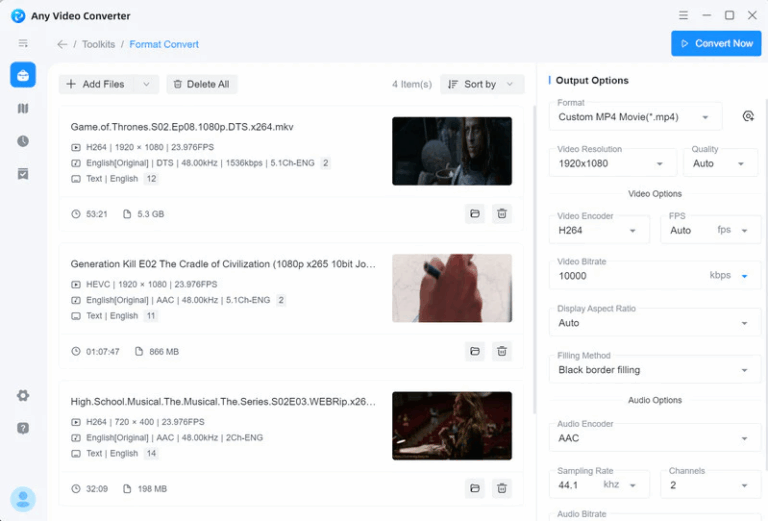
Task: Open the hamburger menu in title bar
Action: click(x=683, y=16)
